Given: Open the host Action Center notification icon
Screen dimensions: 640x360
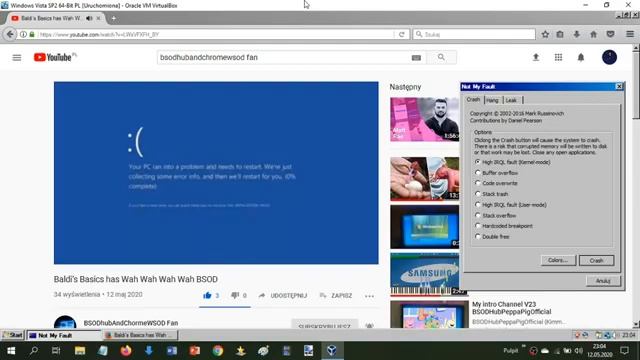Looking at the screenshot, I should [624, 350].
